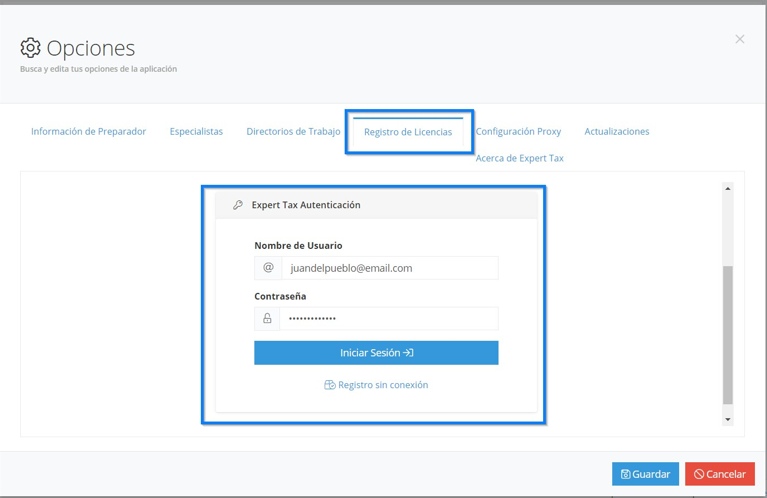Screen dimensions: 767x498
Task: Click the padlock icon beside the password field
Action: pos(267,318)
